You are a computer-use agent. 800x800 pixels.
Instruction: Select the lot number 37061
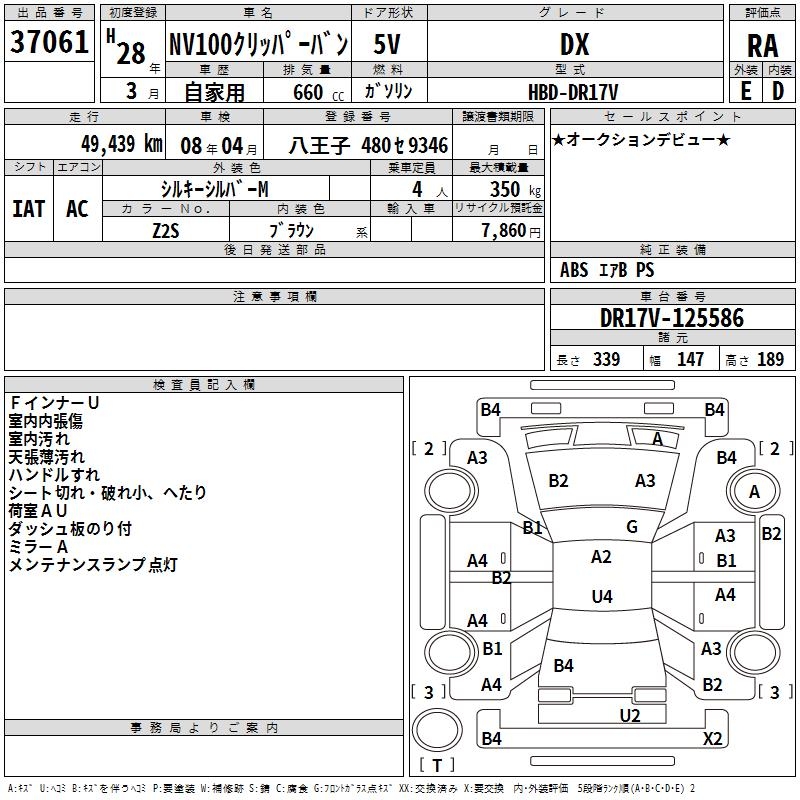pyautogui.click(x=49, y=42)
